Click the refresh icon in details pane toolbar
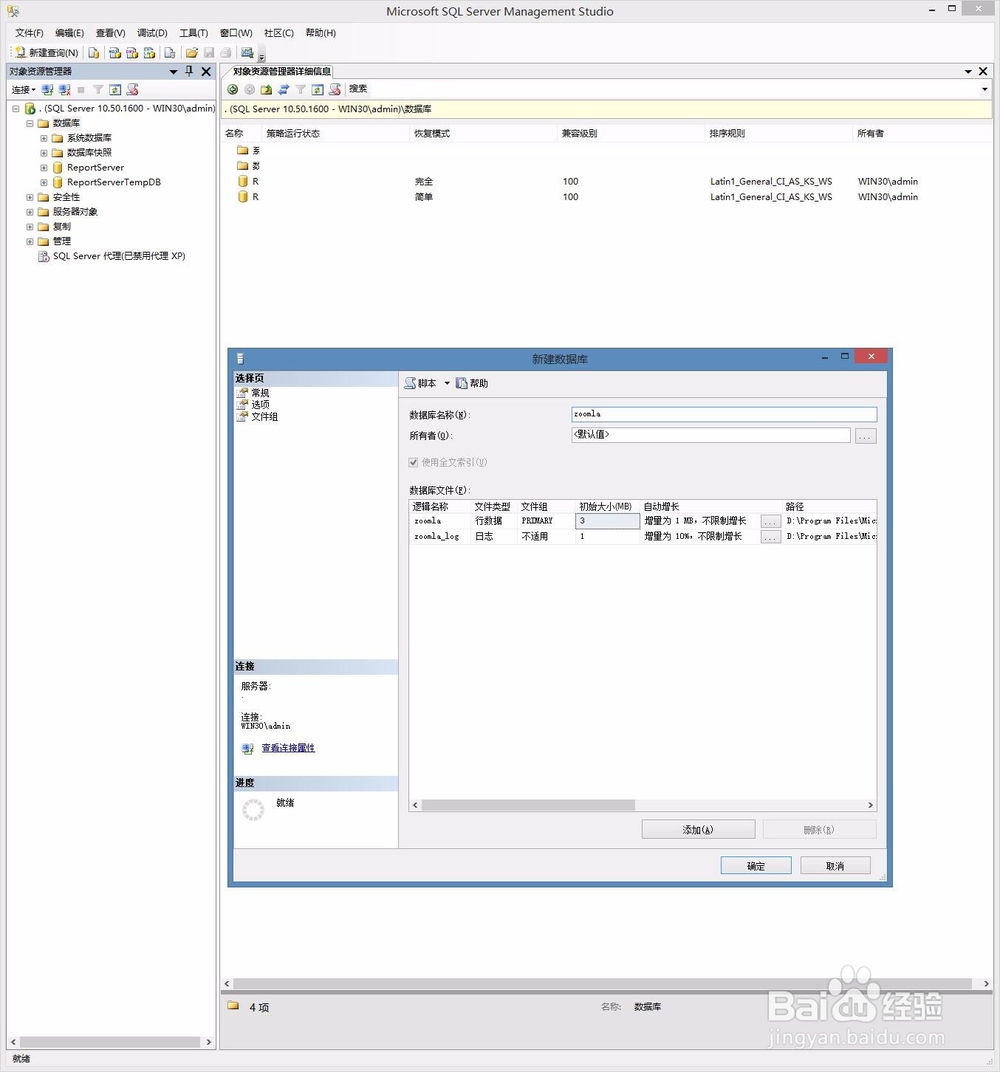 318,89
